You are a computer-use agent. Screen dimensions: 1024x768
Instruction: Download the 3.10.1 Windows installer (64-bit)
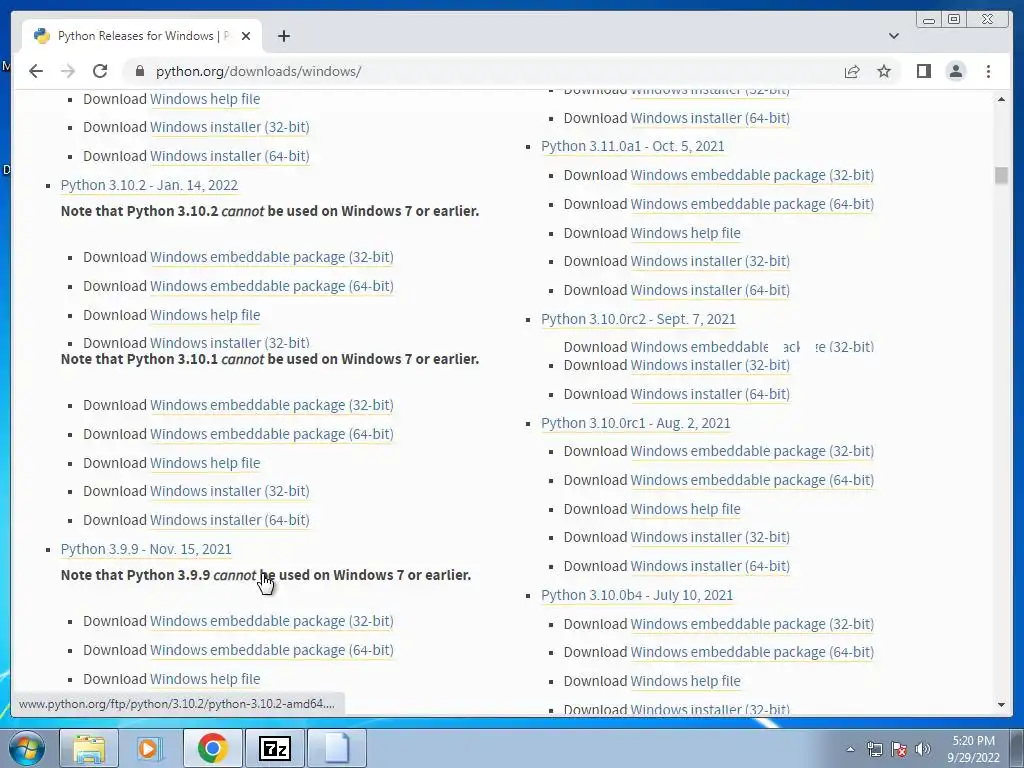click(230, 520)
